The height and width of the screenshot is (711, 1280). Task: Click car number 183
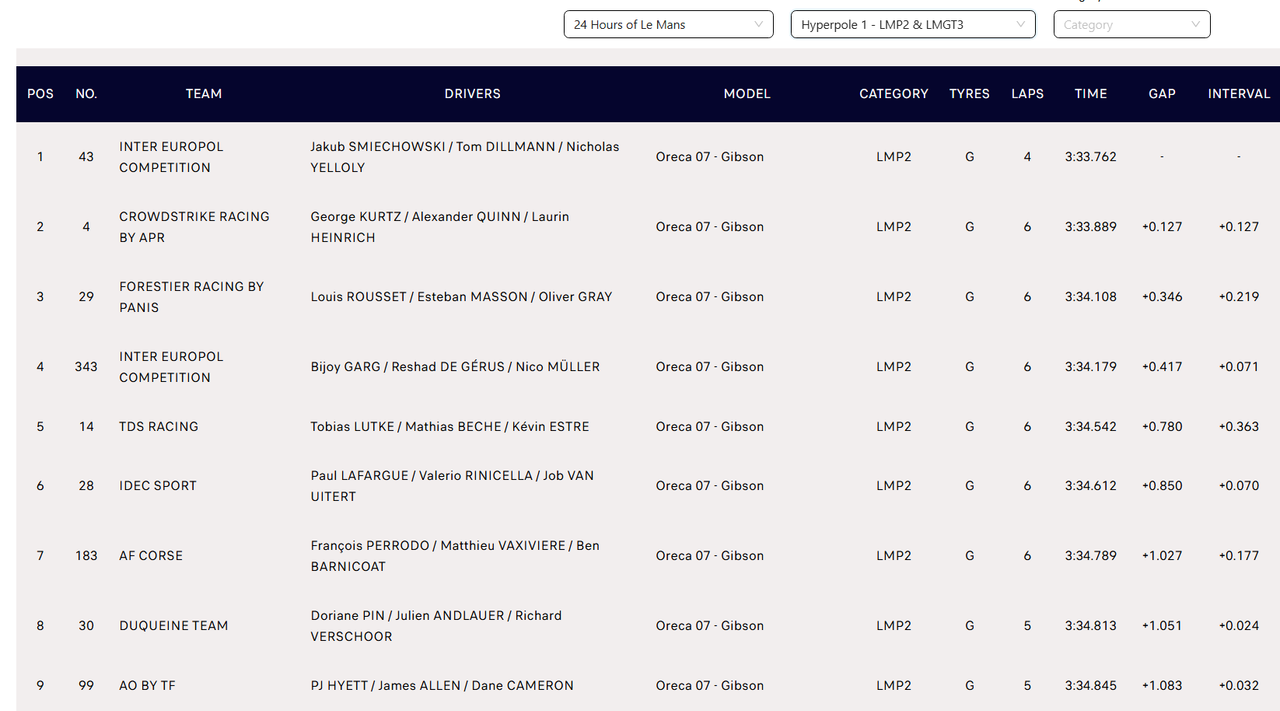tap(86, 556)
